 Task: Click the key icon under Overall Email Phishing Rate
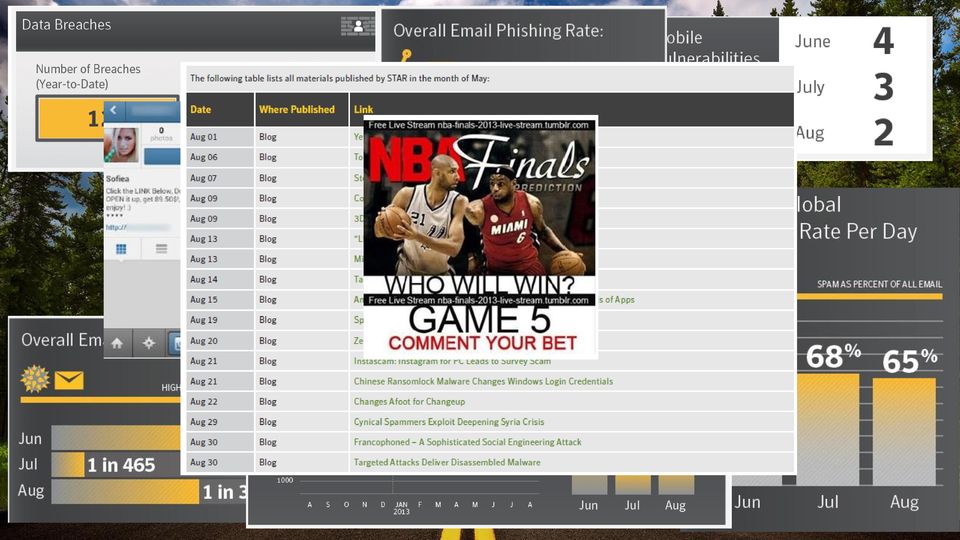tap(405, 56)
